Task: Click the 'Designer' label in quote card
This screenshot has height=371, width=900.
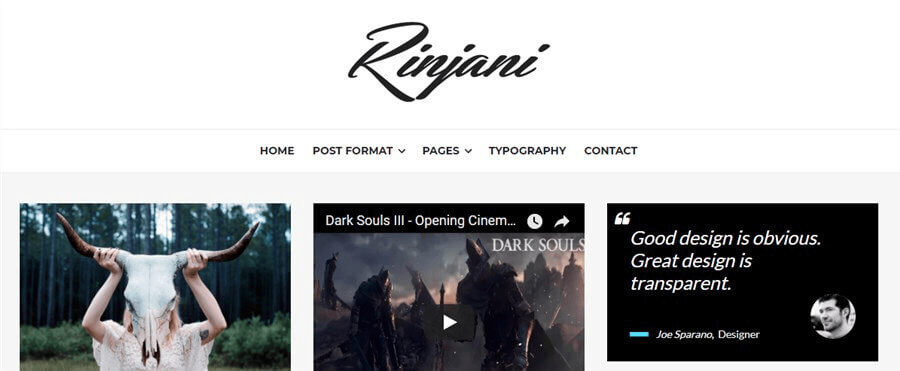Action: [x=739, y=334]
